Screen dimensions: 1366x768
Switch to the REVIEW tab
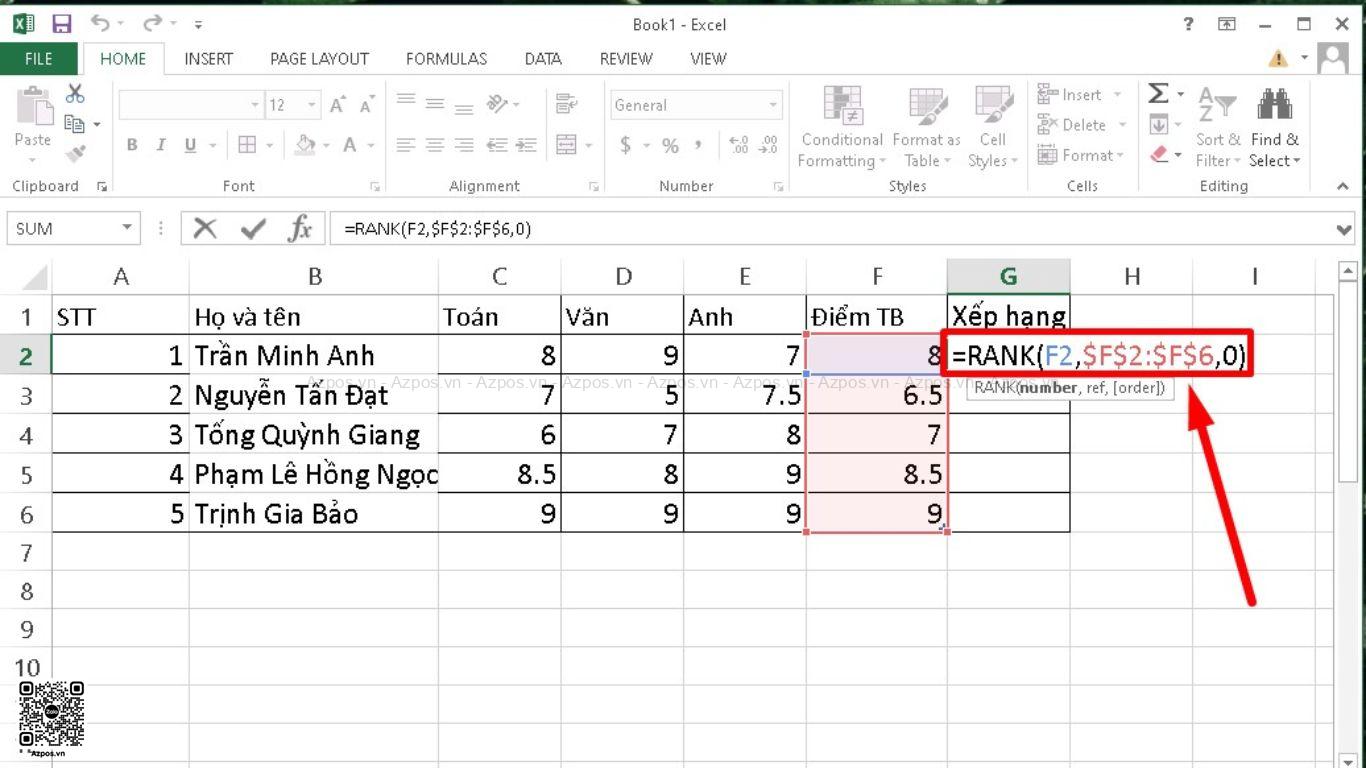(x=626, y=59)
